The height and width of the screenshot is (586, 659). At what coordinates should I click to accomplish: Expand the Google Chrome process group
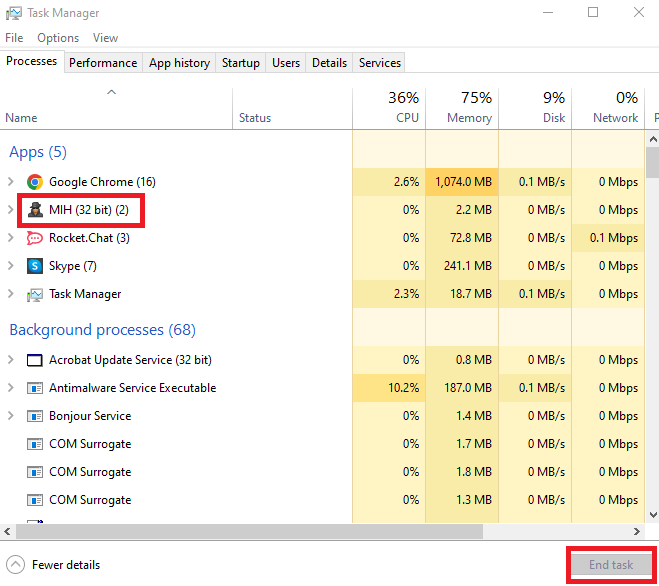[x=11, y=182]
